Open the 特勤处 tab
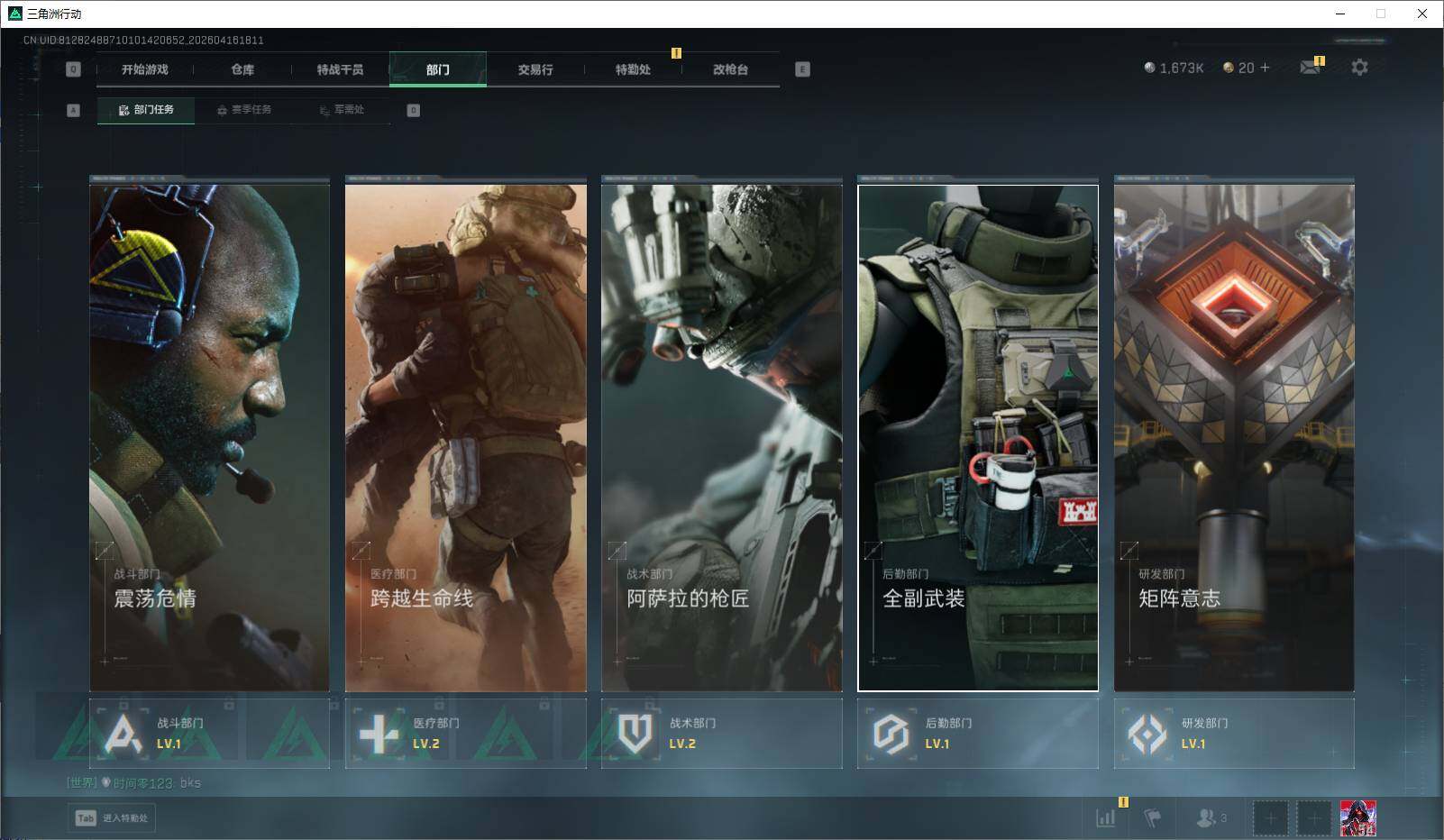 tap(633, 69)
